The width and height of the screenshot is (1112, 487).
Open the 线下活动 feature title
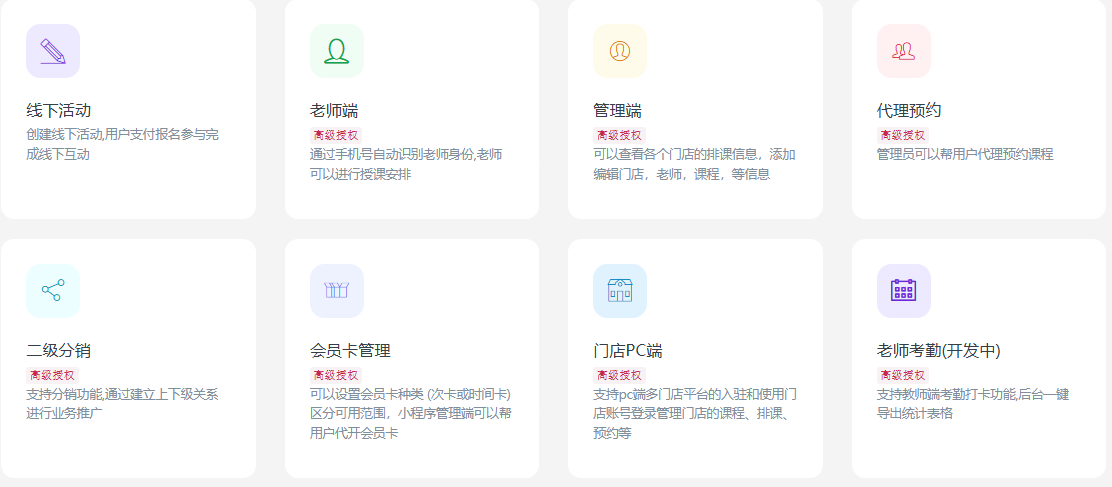pyautogui.click(x=59, y=110)
